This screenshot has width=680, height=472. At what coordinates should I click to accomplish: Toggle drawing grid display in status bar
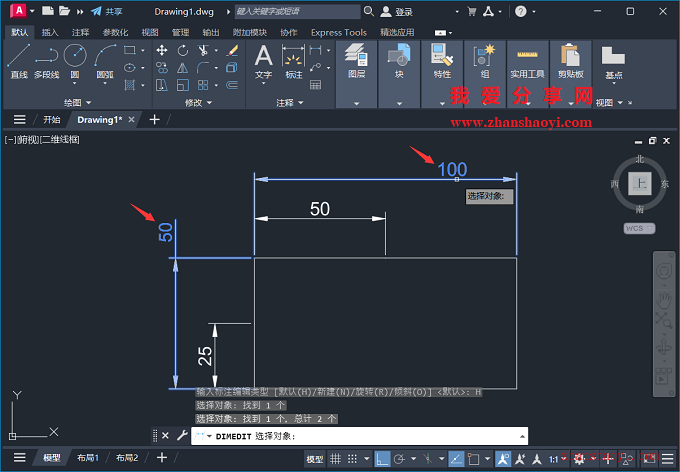[x=335, y=459]
